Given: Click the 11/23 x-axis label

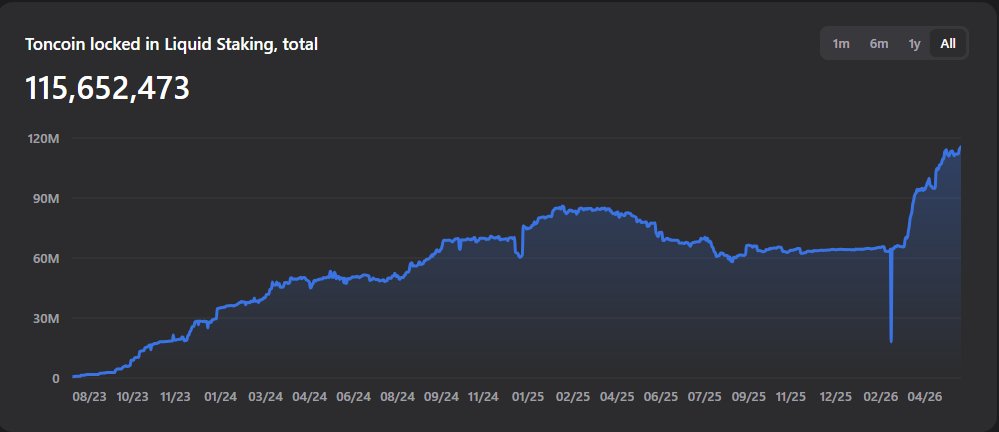Looking at the screenshot, I should (x=175, y=396).
